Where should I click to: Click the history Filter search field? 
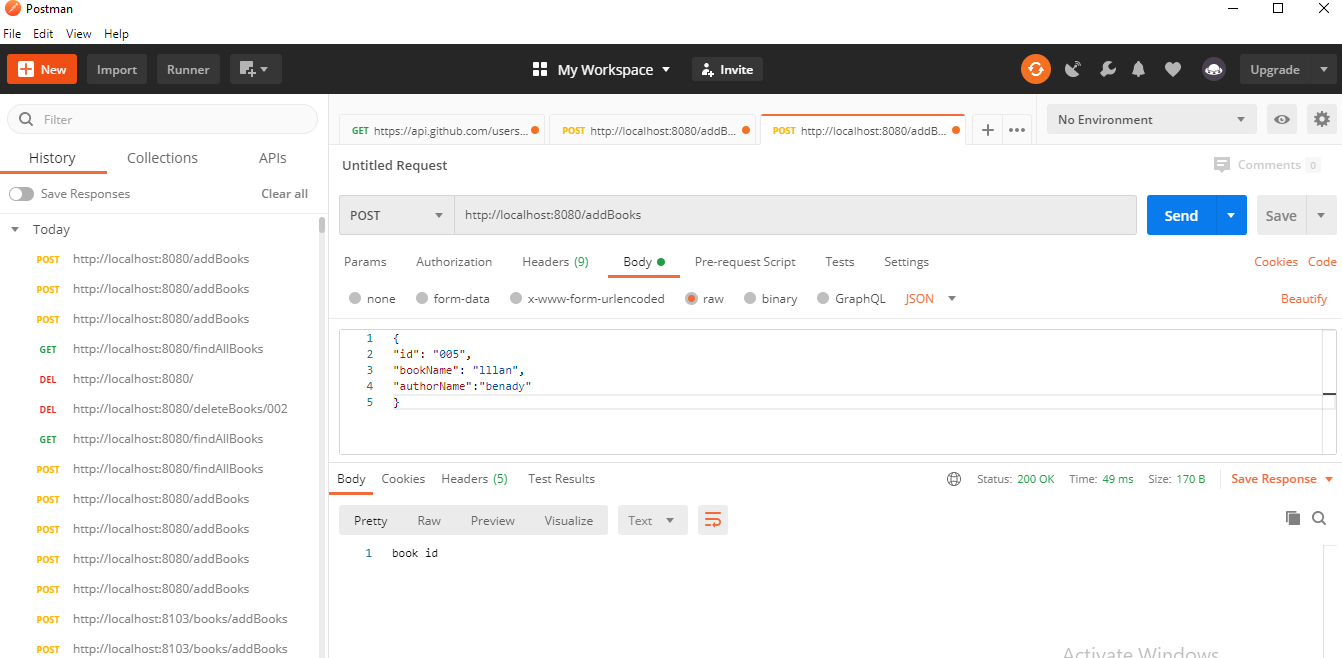coord(163,119)
